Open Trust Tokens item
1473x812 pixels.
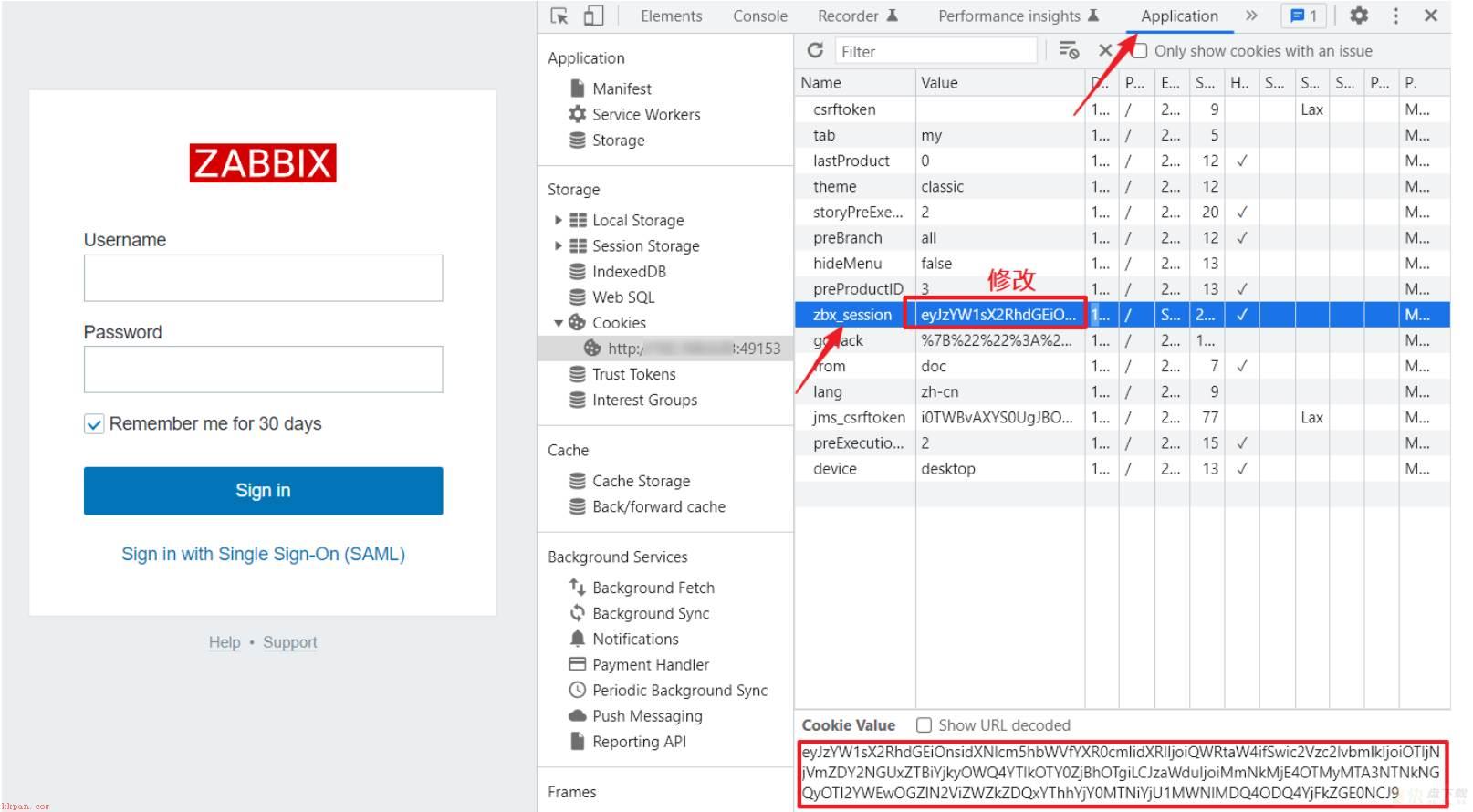pyautogui.click(x=622, y=374)
